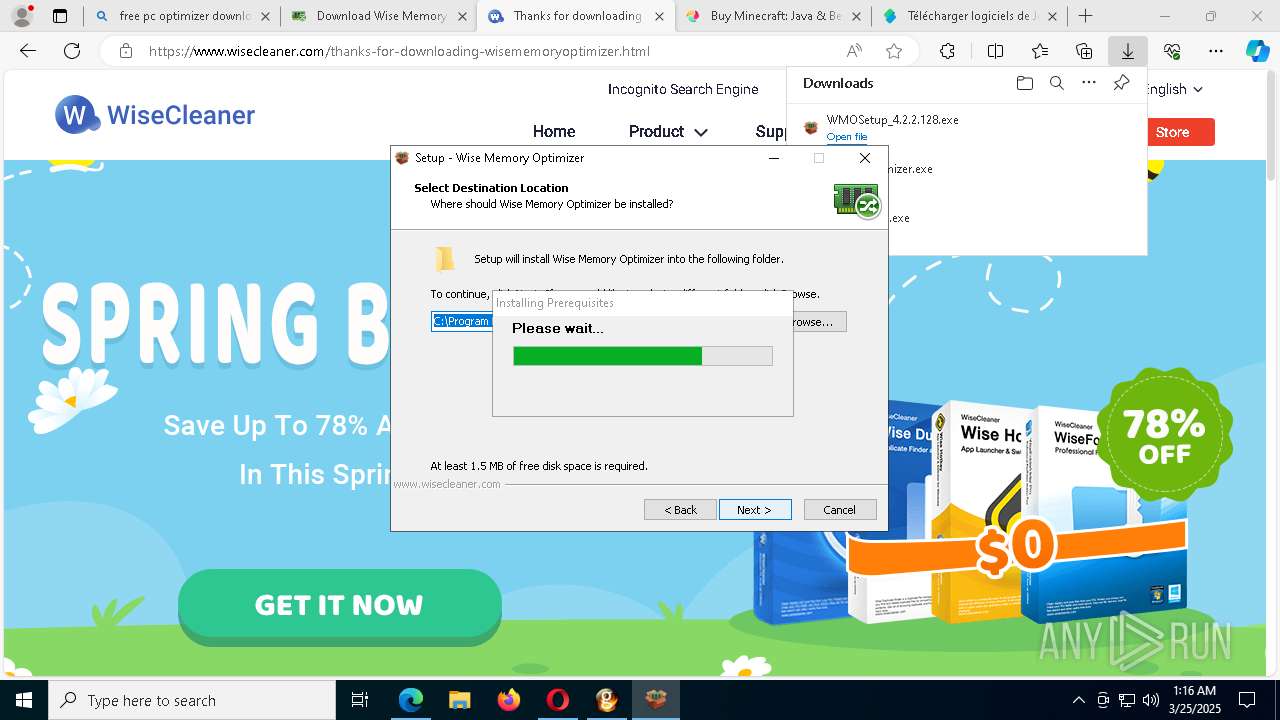Open Edge Settings and more menu
The width and height of the screenshot is (1280, 720).
(1216, 52)
